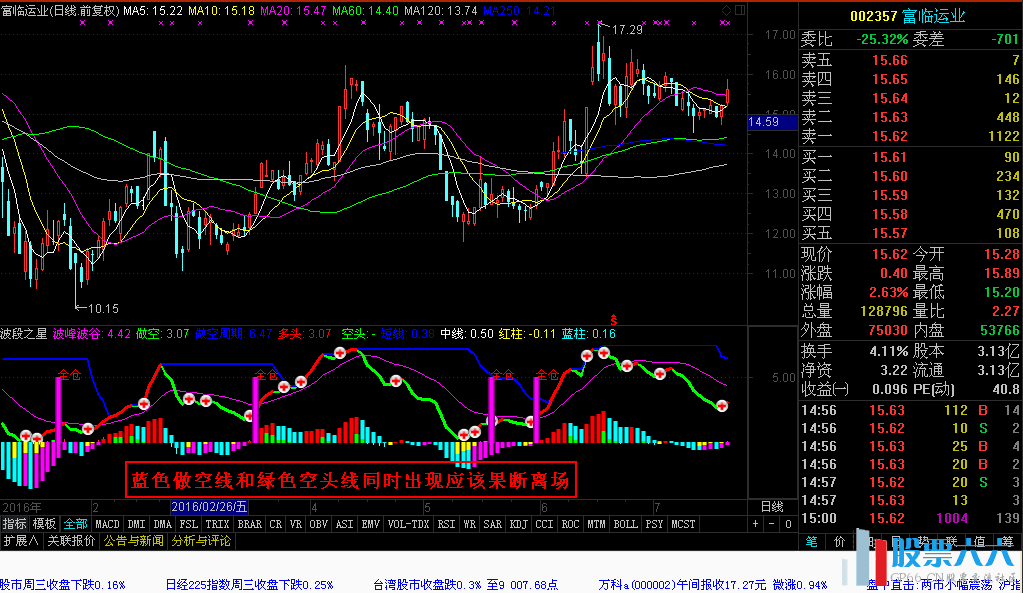Open the 模板 template menu
Image resolution: width=1023 pixels, height=593 pixels.
[44, 523]
